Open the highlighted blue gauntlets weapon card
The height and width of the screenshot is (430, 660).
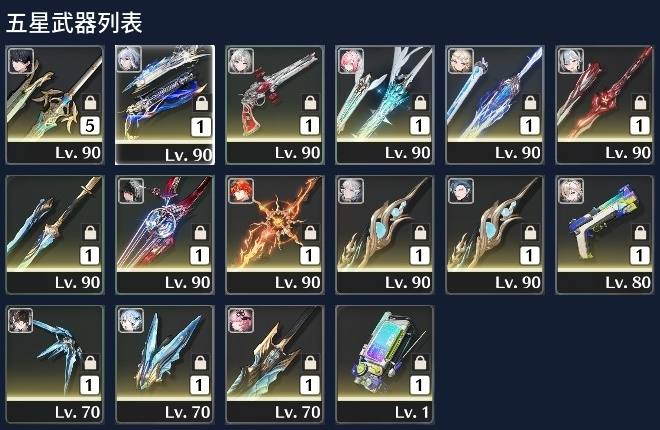pos(165,105)
